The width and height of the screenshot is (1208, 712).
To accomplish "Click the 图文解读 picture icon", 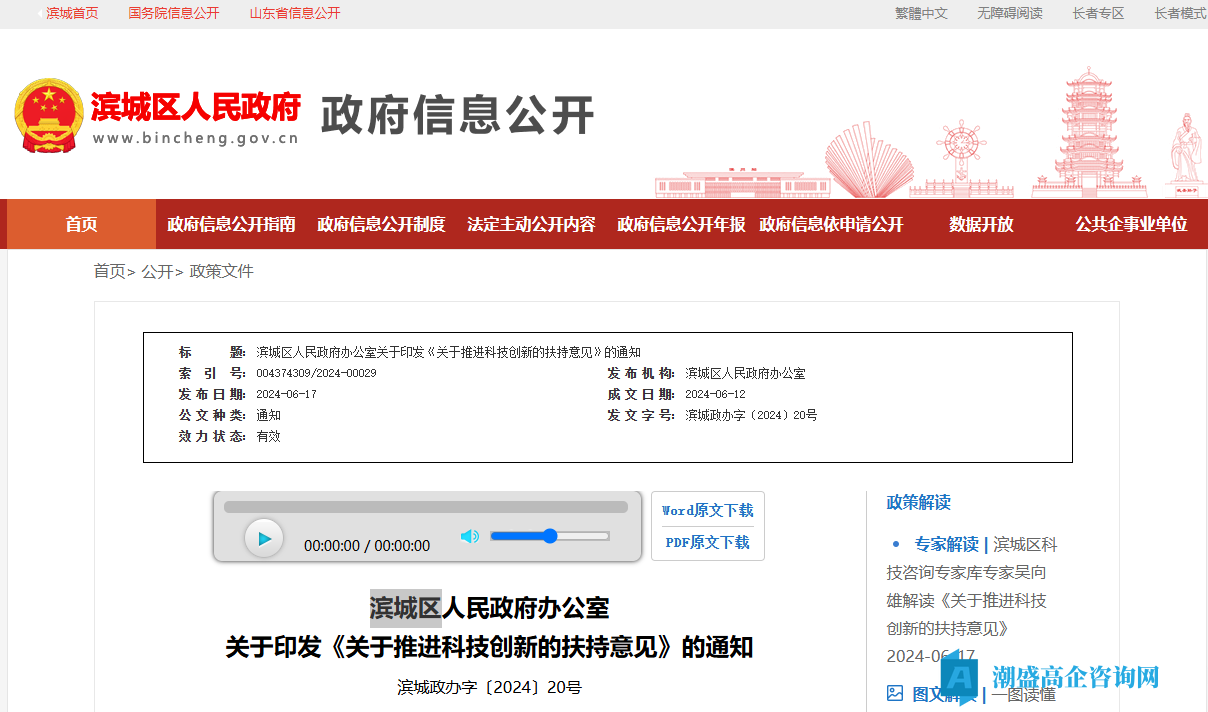I will [895, 693].
